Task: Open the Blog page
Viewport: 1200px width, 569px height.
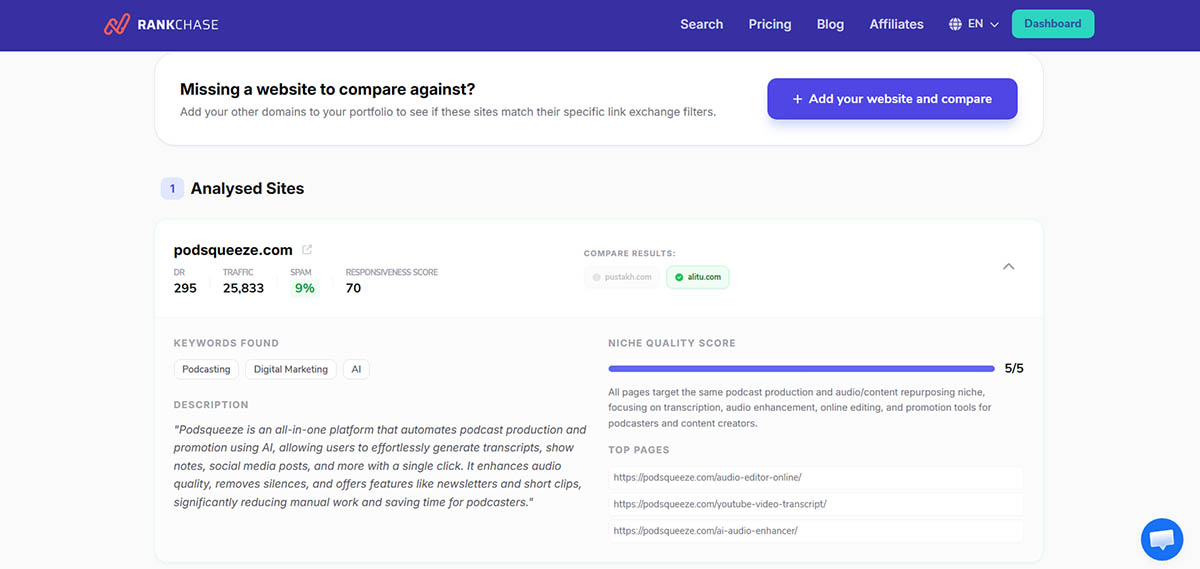Action: (830, 24)
